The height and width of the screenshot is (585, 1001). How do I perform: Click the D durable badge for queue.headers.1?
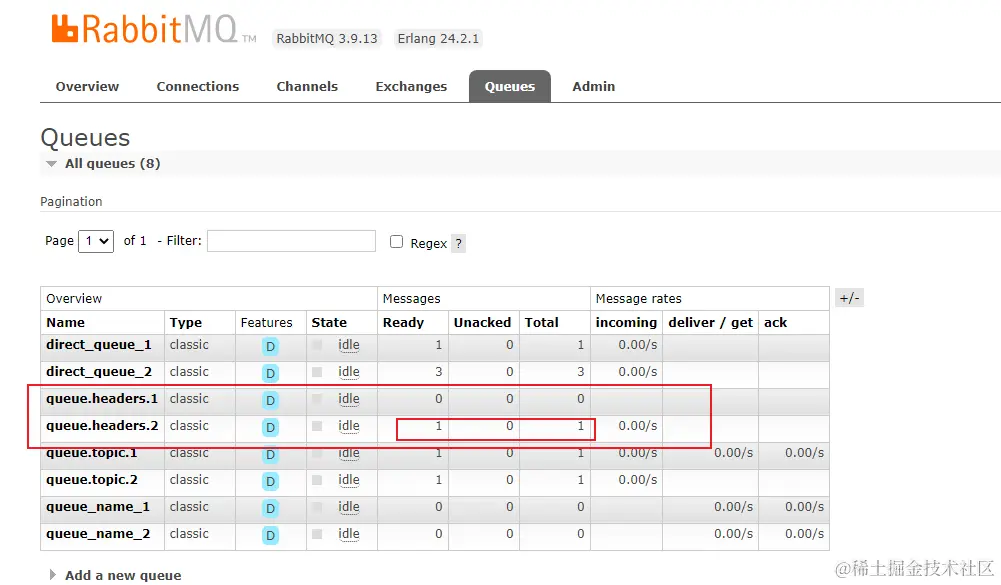tap(270, 400)
